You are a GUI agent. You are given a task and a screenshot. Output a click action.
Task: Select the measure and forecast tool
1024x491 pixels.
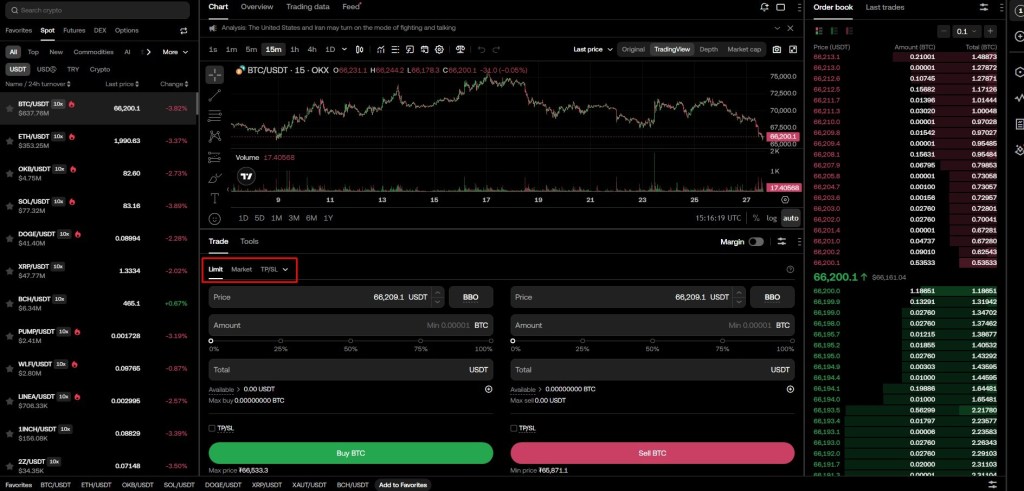215,157
